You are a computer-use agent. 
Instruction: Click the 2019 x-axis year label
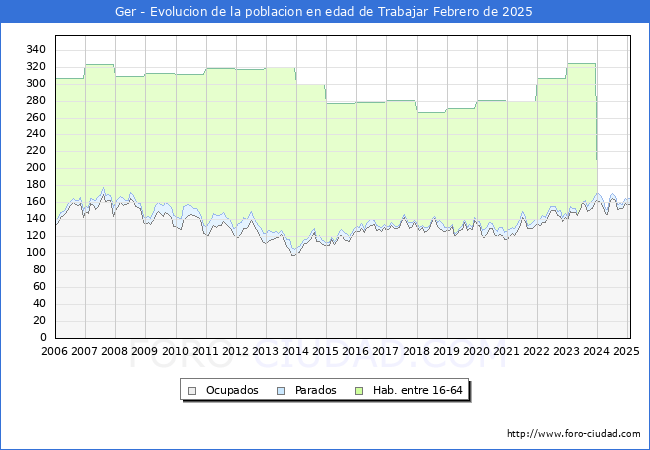(x=446, y=351)
